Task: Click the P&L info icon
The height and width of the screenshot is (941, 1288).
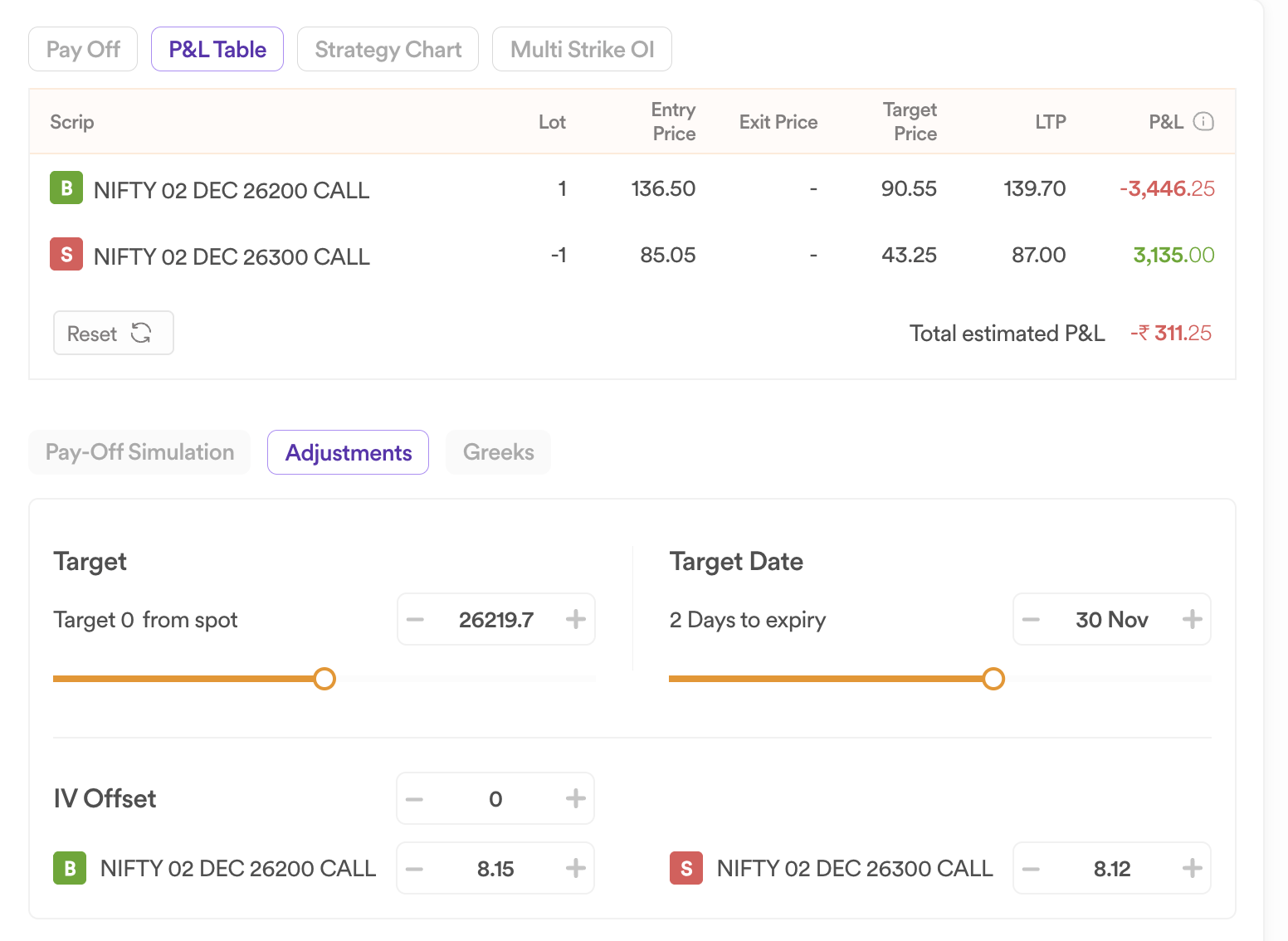Action: pos(1203,122)
